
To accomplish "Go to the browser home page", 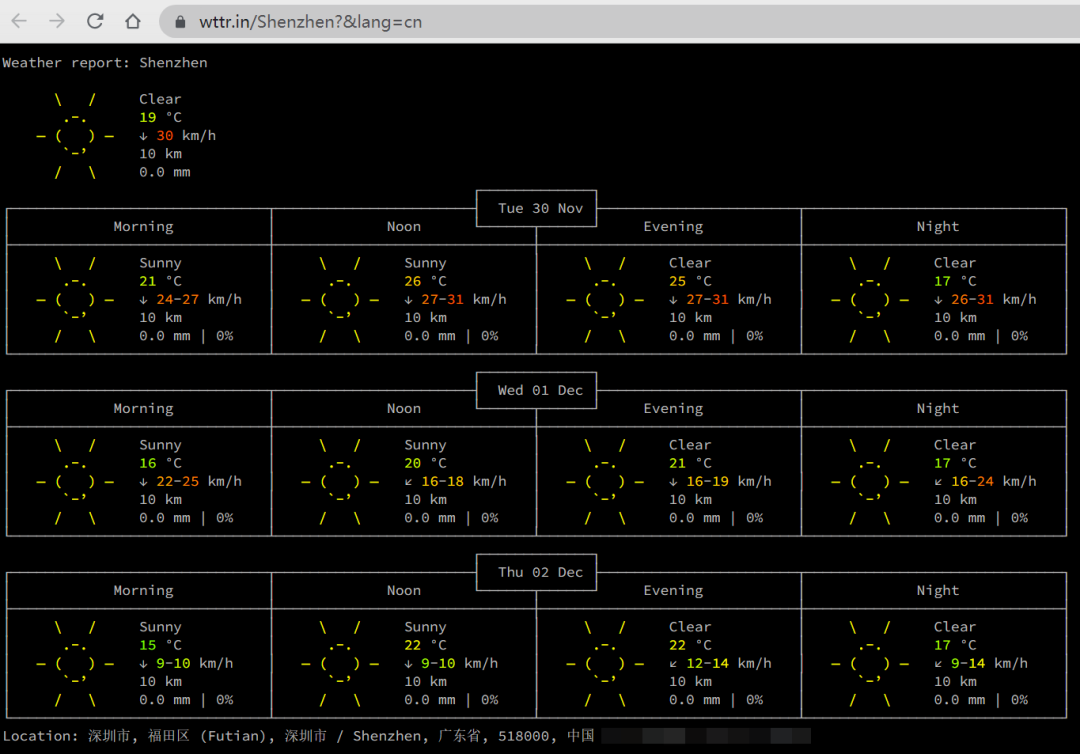I will click(133, 21).
